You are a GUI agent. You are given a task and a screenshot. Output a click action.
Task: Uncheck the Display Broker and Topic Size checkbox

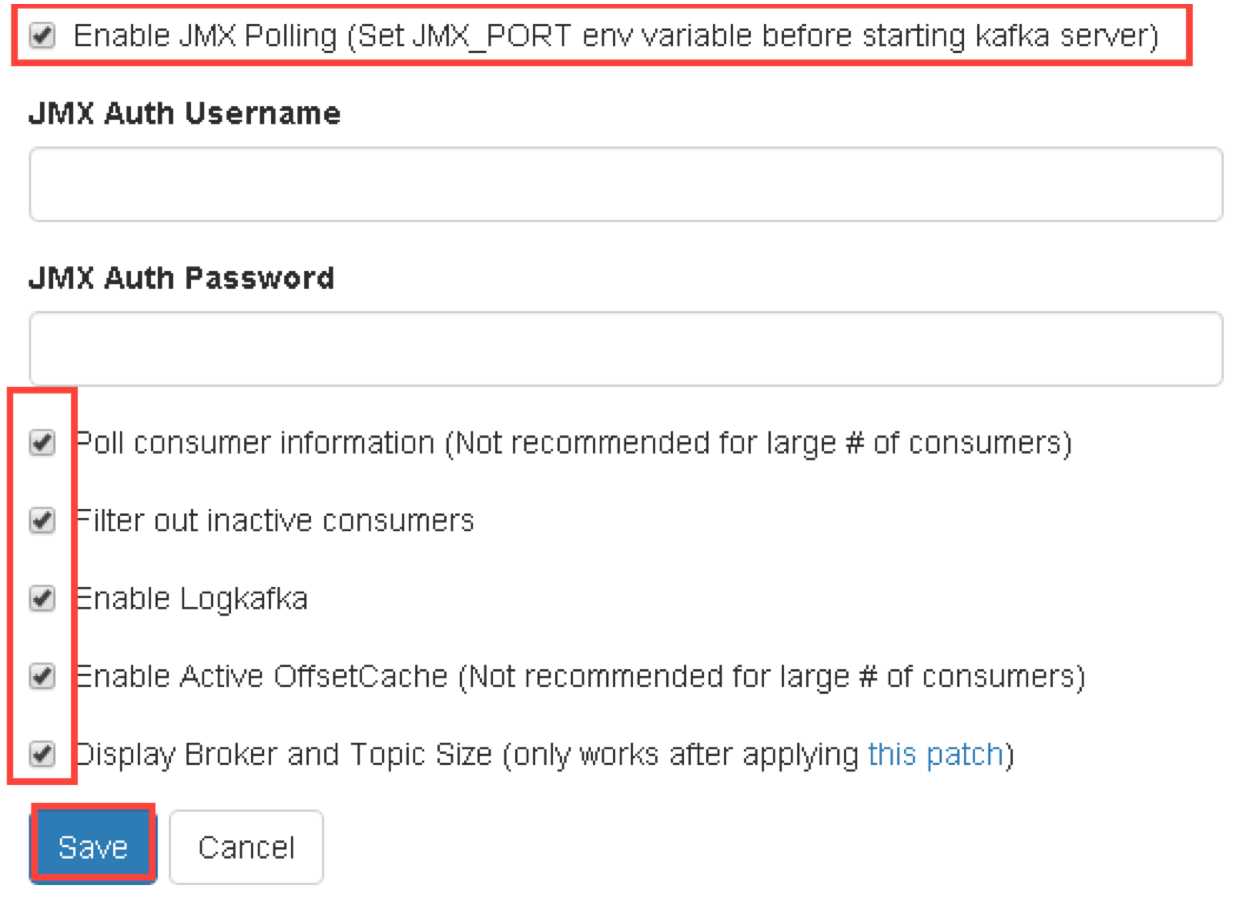click(42, 755)
